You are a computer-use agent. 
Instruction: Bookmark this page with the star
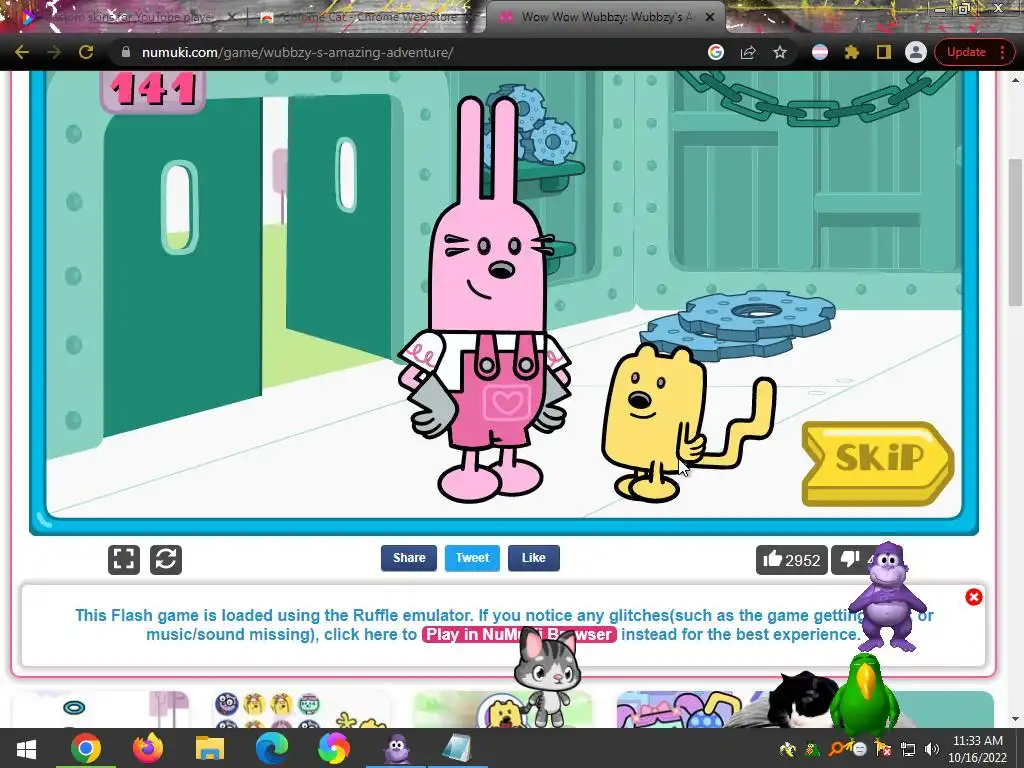tap(780, 52)
